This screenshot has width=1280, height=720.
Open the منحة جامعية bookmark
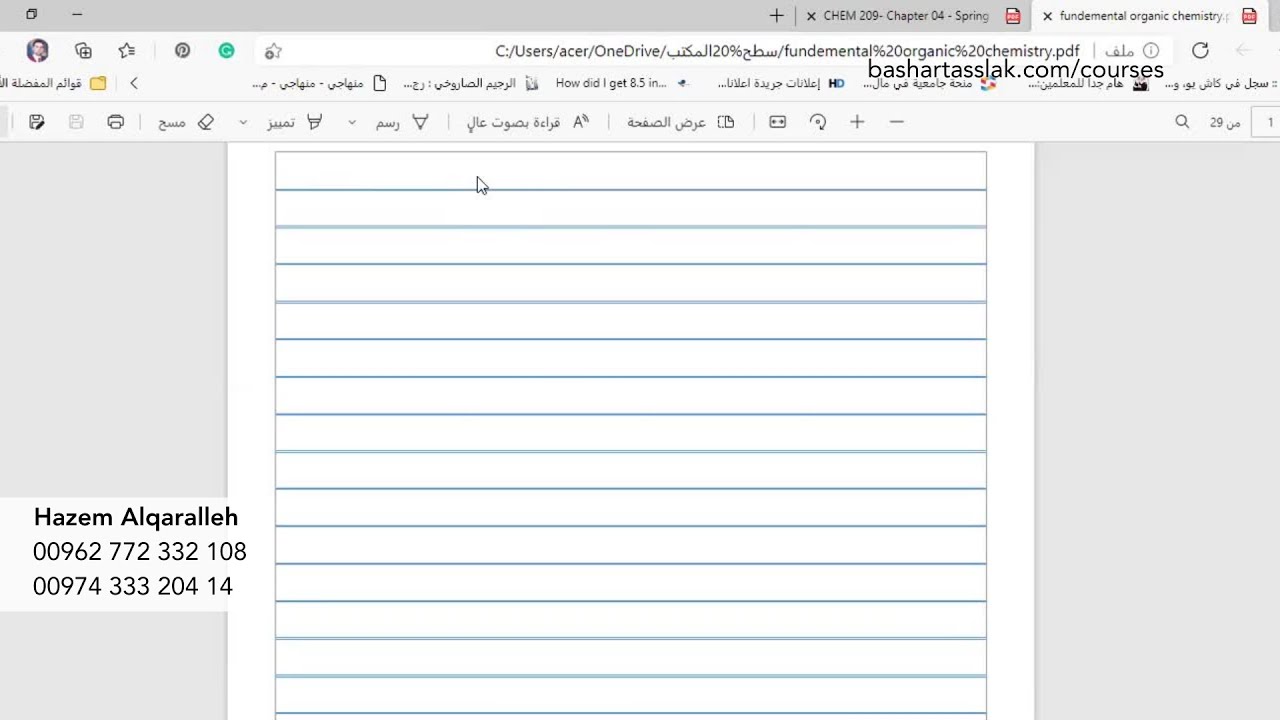tap(929, 83)
